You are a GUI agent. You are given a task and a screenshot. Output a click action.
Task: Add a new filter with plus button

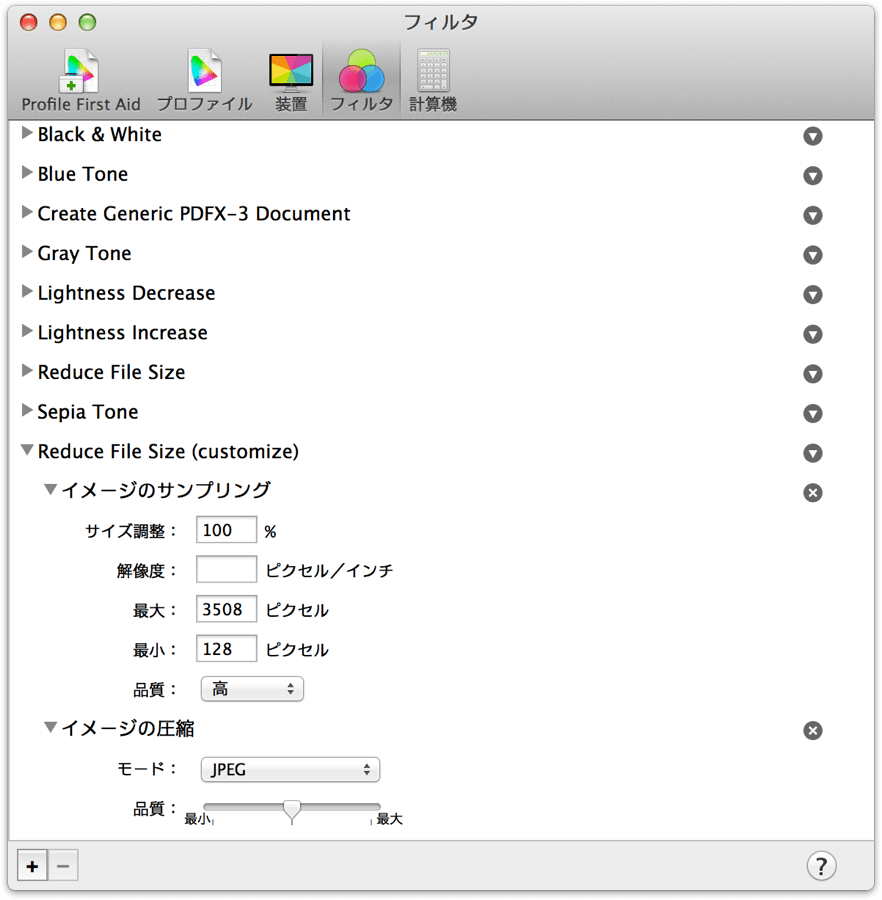[32, 866]
